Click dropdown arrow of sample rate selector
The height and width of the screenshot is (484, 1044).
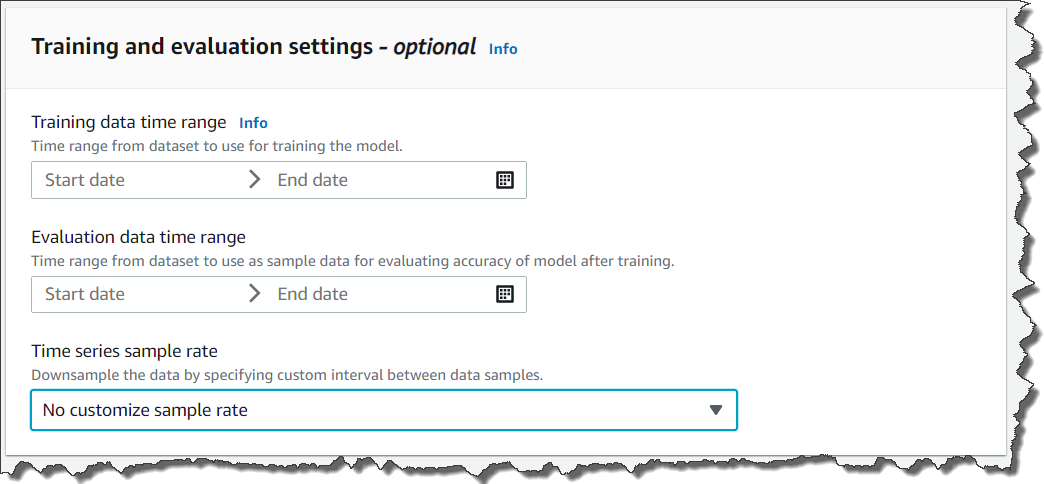715,410
